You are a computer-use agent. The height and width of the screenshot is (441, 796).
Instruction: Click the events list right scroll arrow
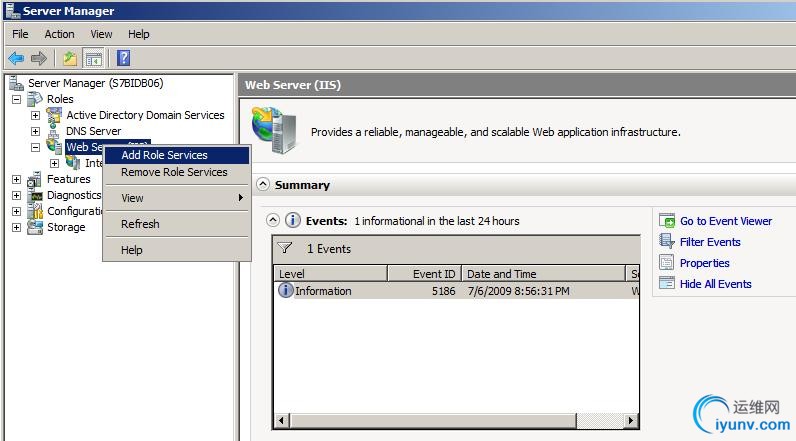coord(631,420)
